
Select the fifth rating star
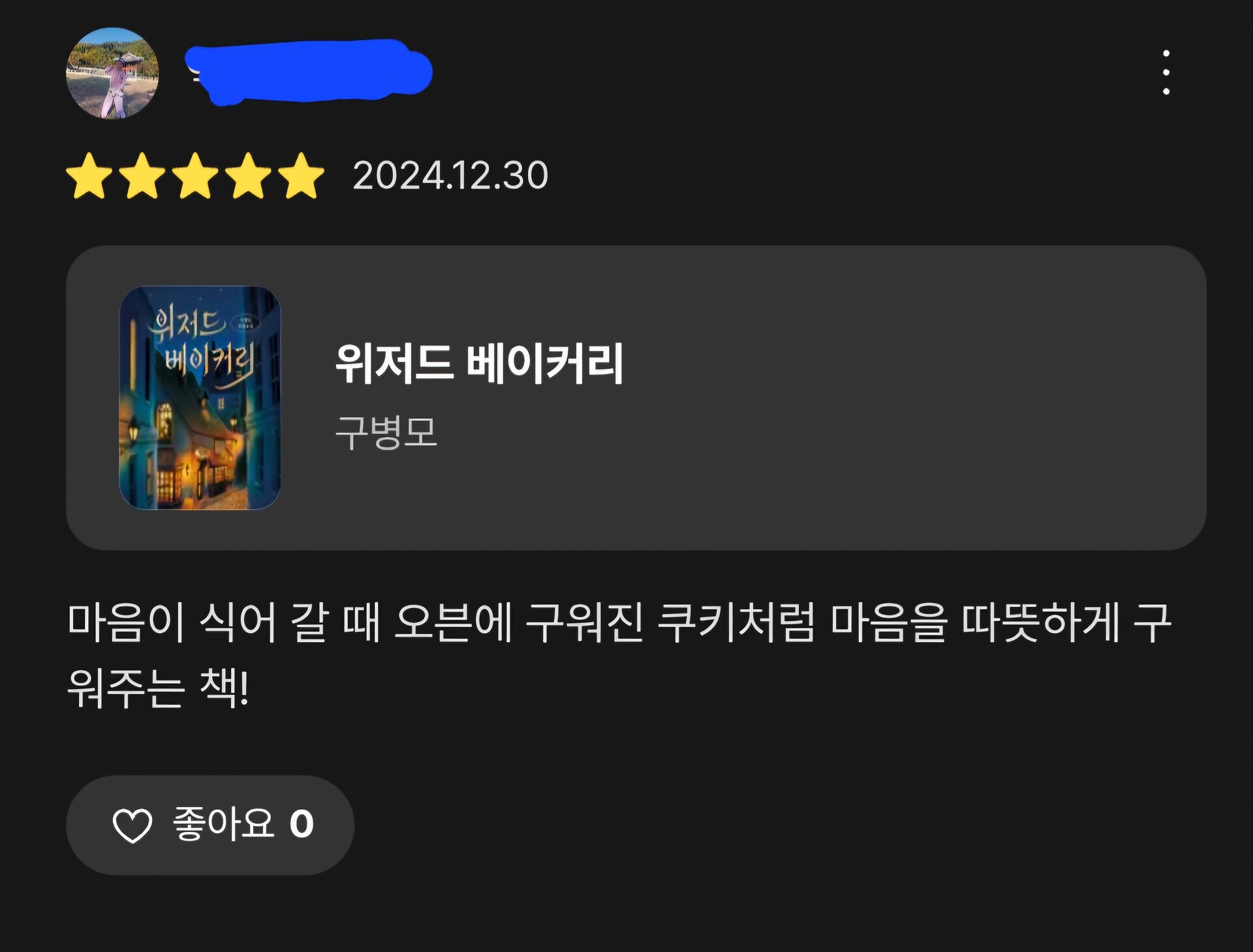(301, 176)
